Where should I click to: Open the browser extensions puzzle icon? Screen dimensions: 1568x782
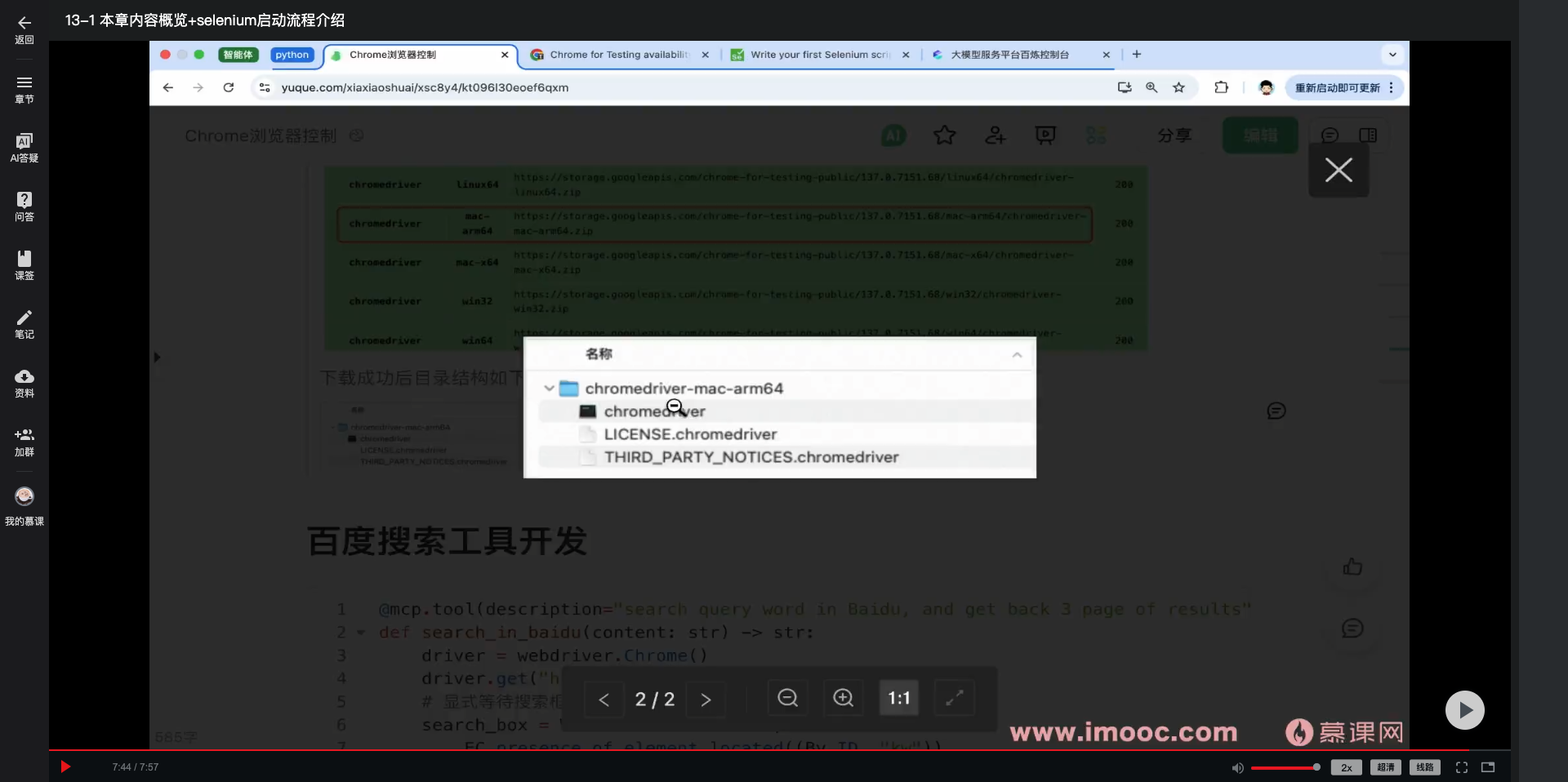[1222, 87]
